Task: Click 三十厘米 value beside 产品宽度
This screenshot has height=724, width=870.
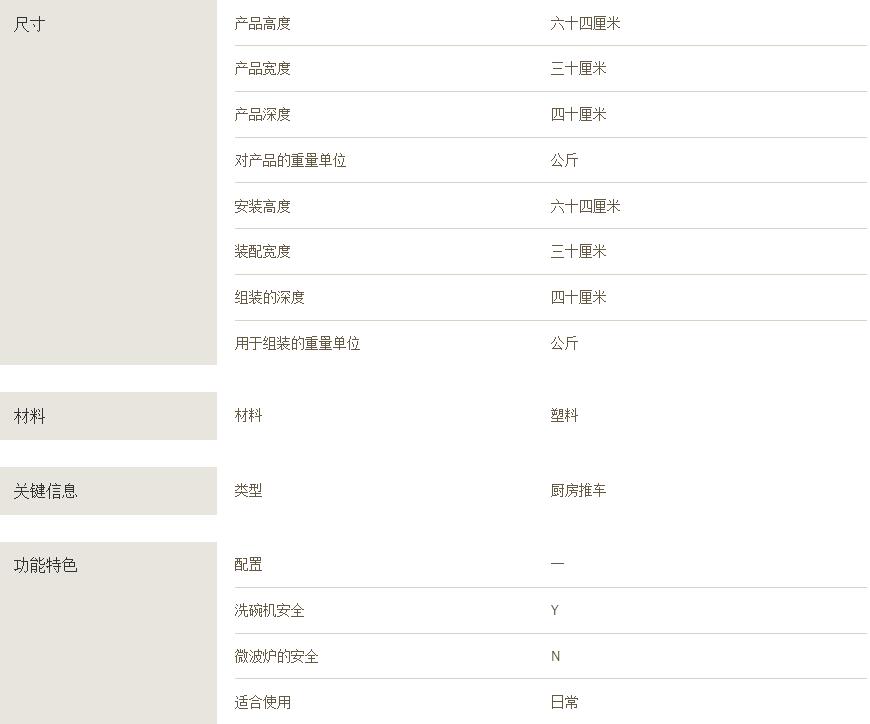Action: 578,69
